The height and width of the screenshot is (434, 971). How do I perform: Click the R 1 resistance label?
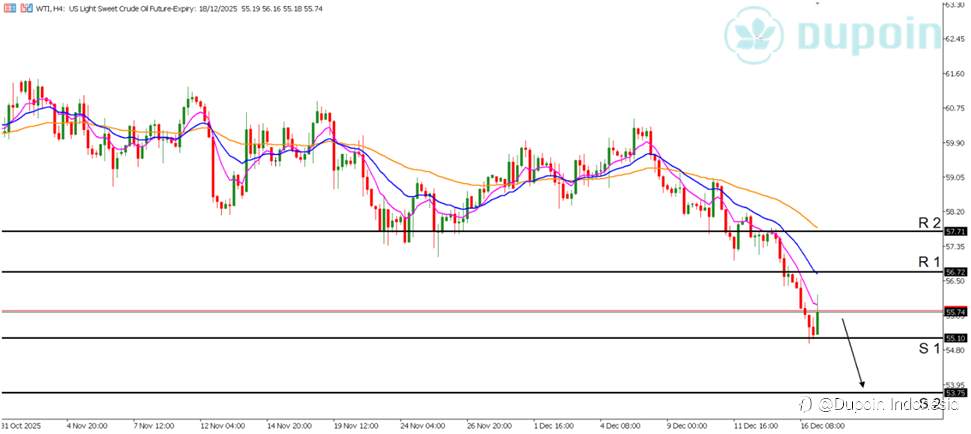coord(930,263)
